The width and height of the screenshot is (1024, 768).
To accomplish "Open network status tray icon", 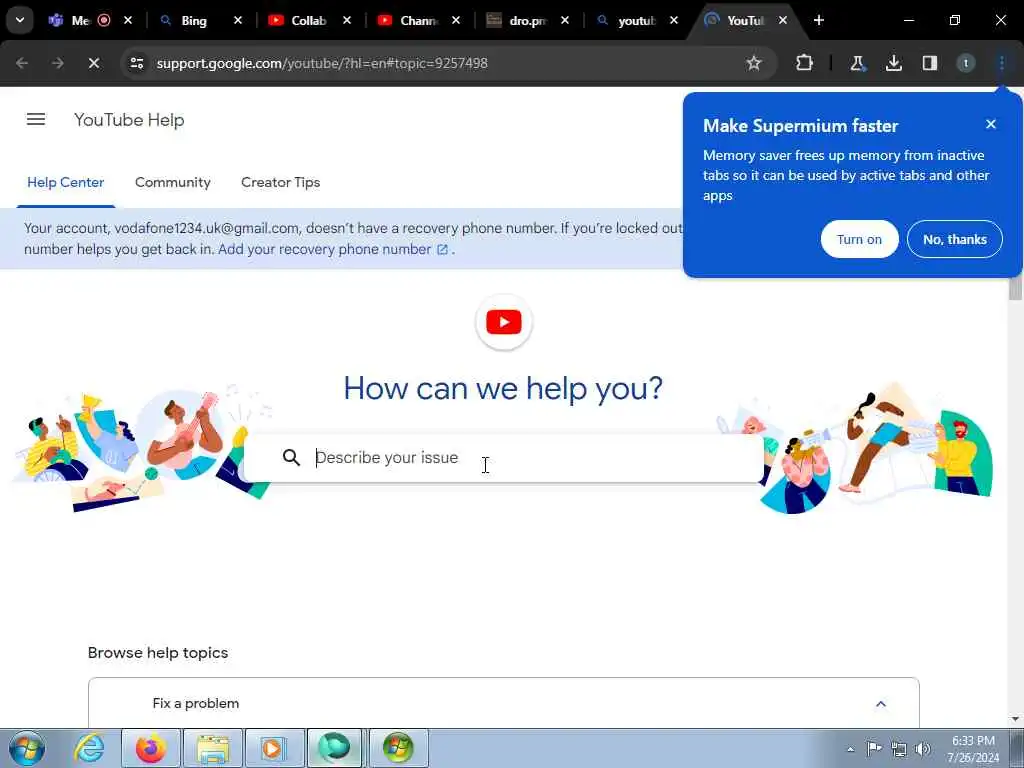I will point(899,748).
